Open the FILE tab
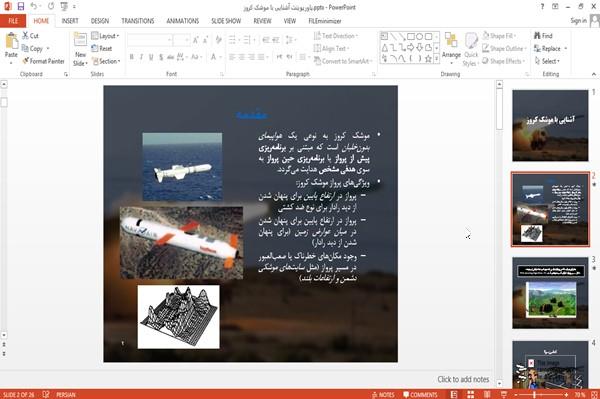The image size is (600, 399). [x=13, y=21]
